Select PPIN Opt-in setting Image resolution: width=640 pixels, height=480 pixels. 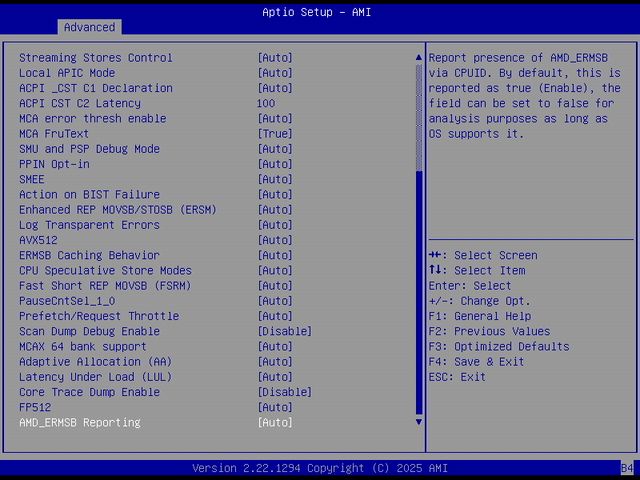click(54, 164)
